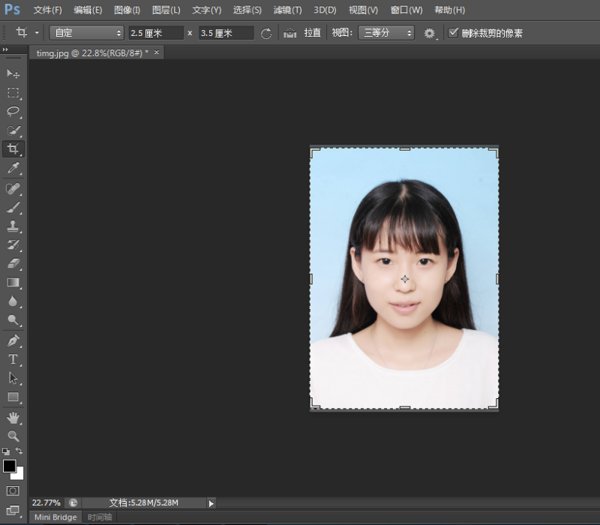Image resolution: width=600 pixels, height=525 pixels.
Task: Click the top center crop handle
Action: tap(404, 149)
